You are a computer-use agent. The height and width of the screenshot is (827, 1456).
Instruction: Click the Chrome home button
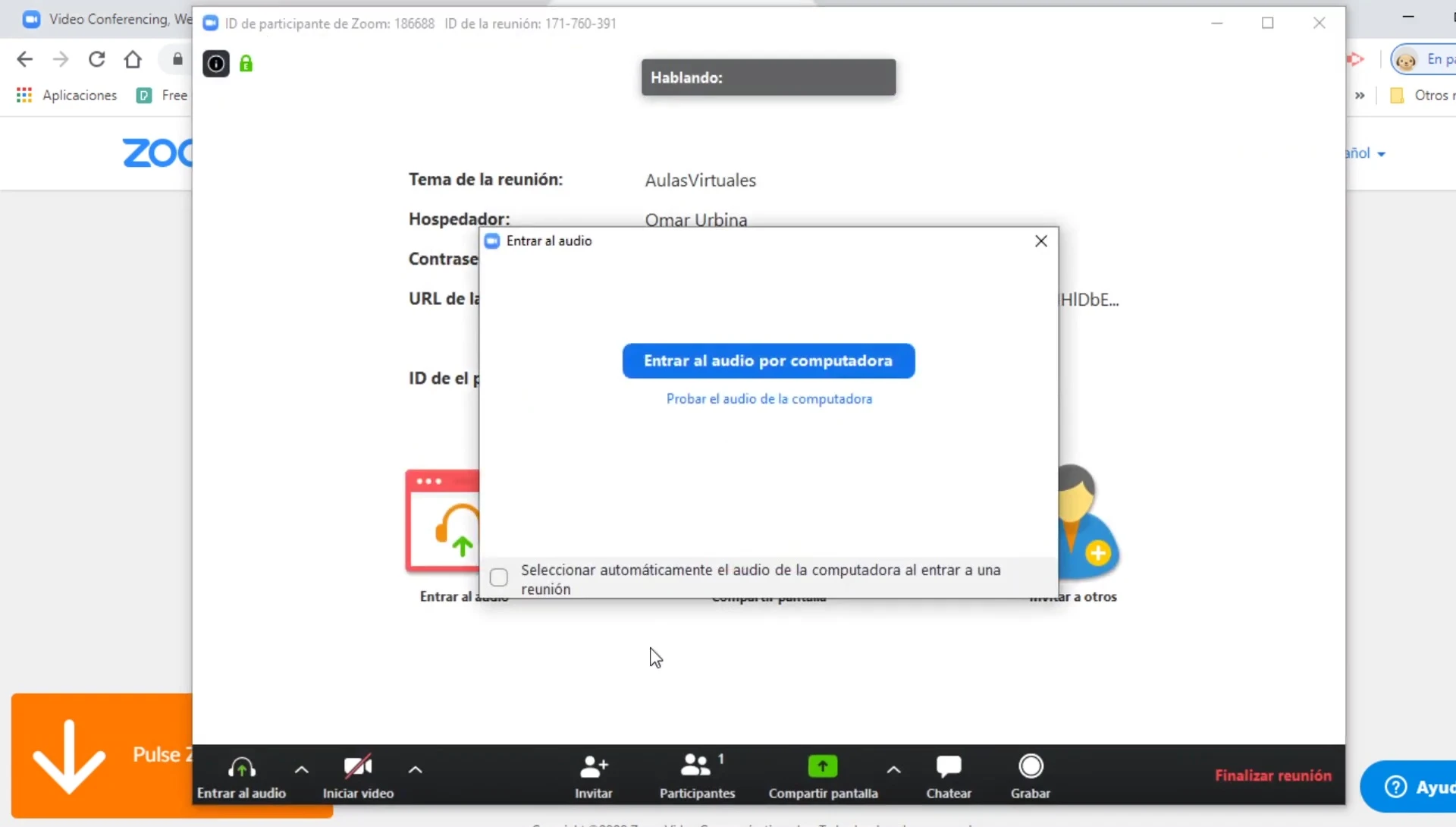[133, 59]
